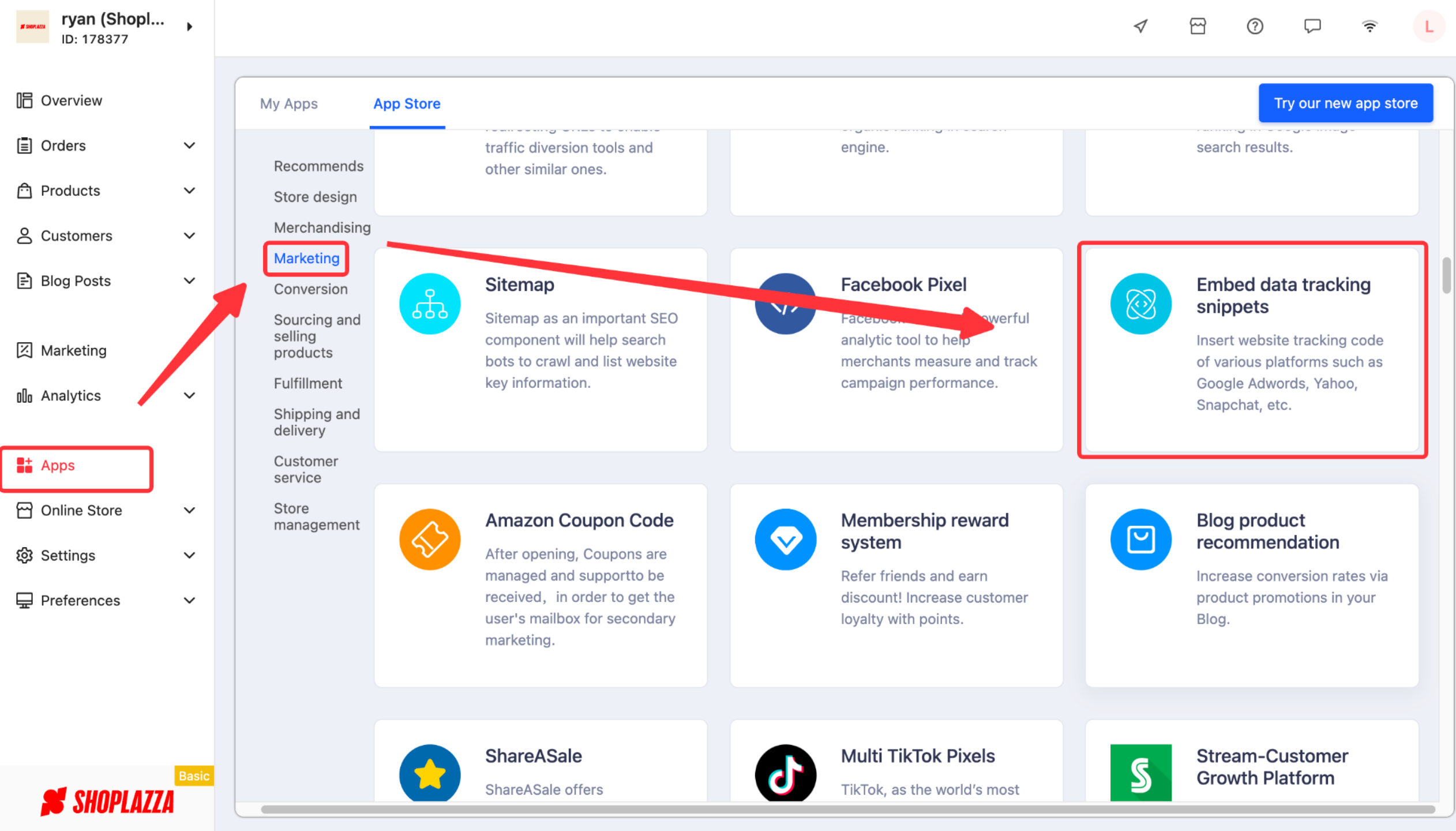This screenshot has width=1456, height=831.
Task: Select the Store design category
Action: (x=315, y=197)
